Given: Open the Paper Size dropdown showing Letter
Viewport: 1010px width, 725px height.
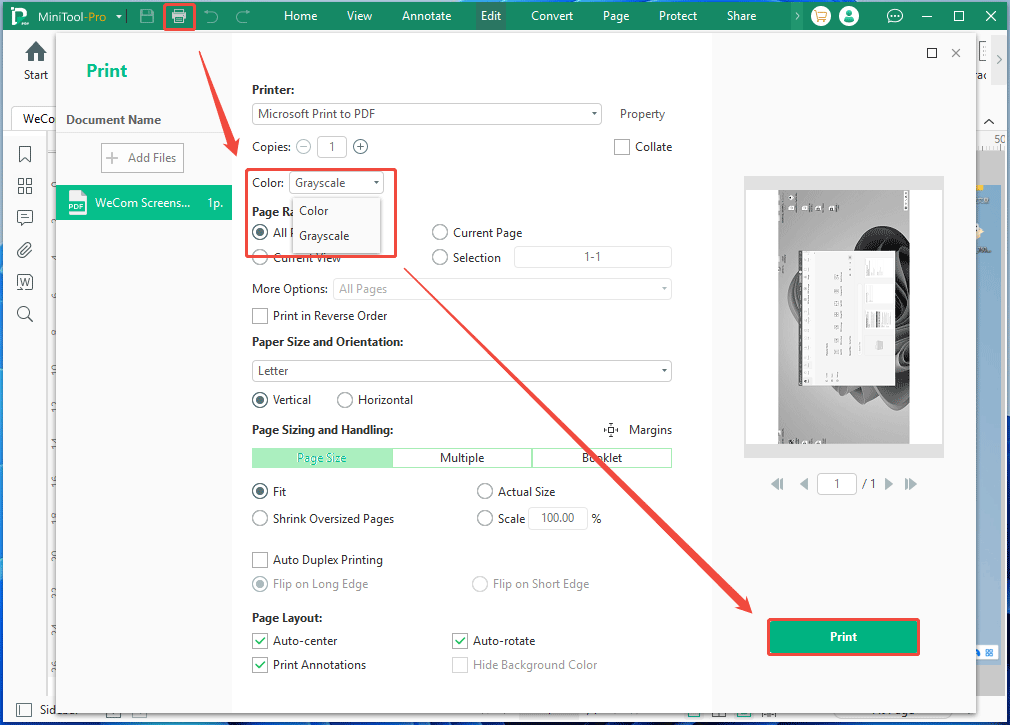Looking at the screenshot, I should click(x=461, y=370).
